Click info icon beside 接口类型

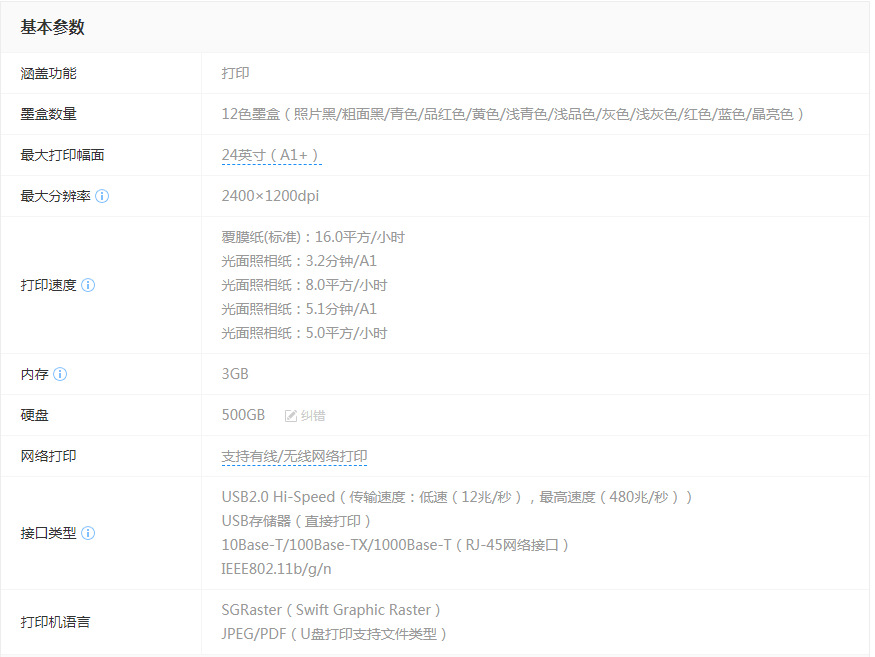tap(88, 533)
